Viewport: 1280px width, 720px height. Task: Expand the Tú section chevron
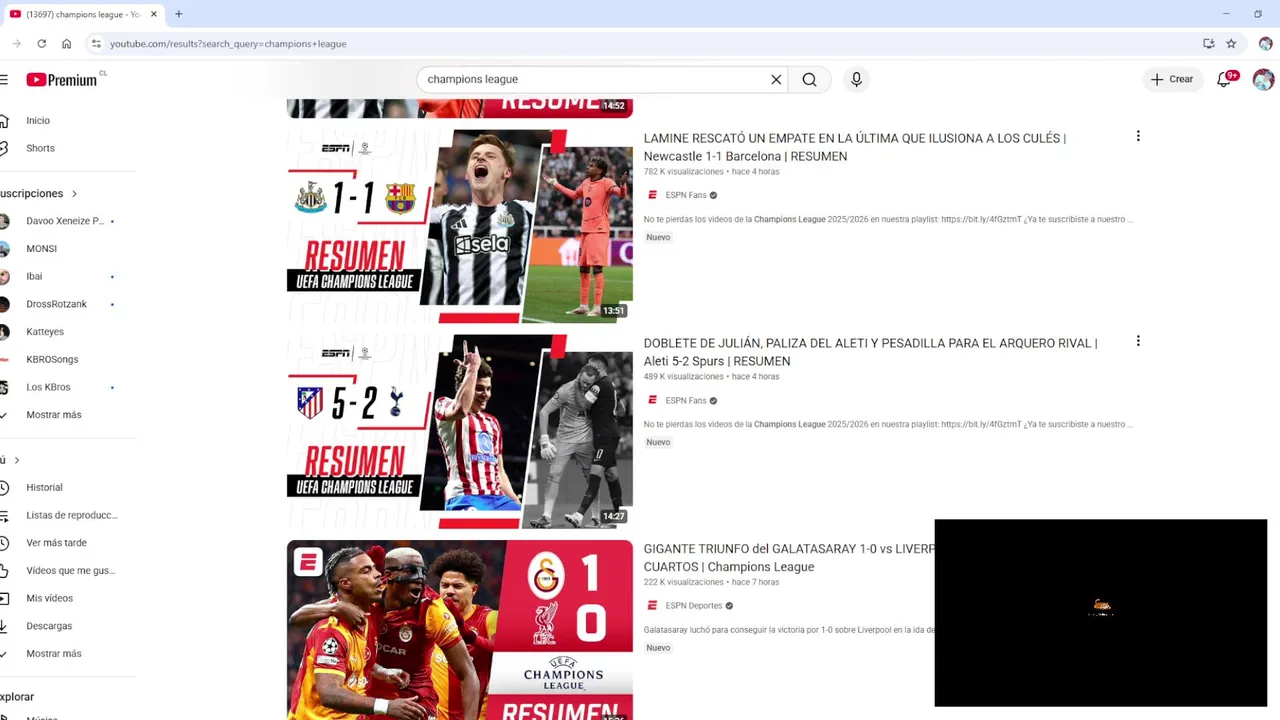(16, 460)
